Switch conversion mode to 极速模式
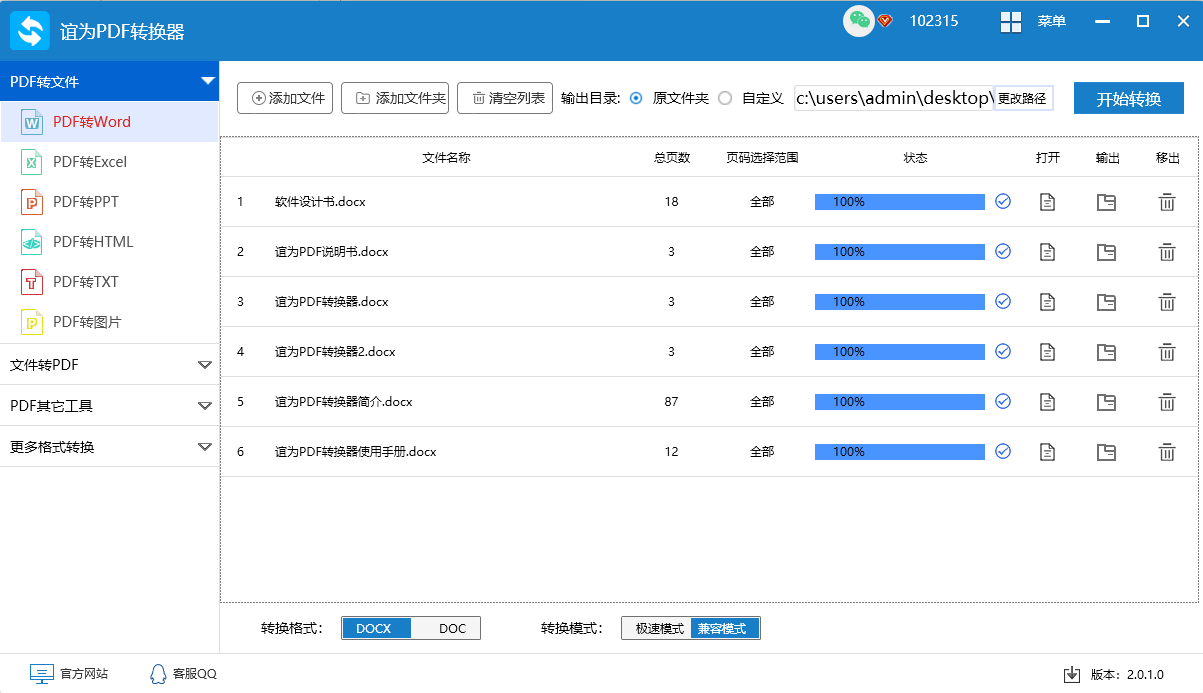The width and height of the screenshot is (1203, 693). [659, 628]
